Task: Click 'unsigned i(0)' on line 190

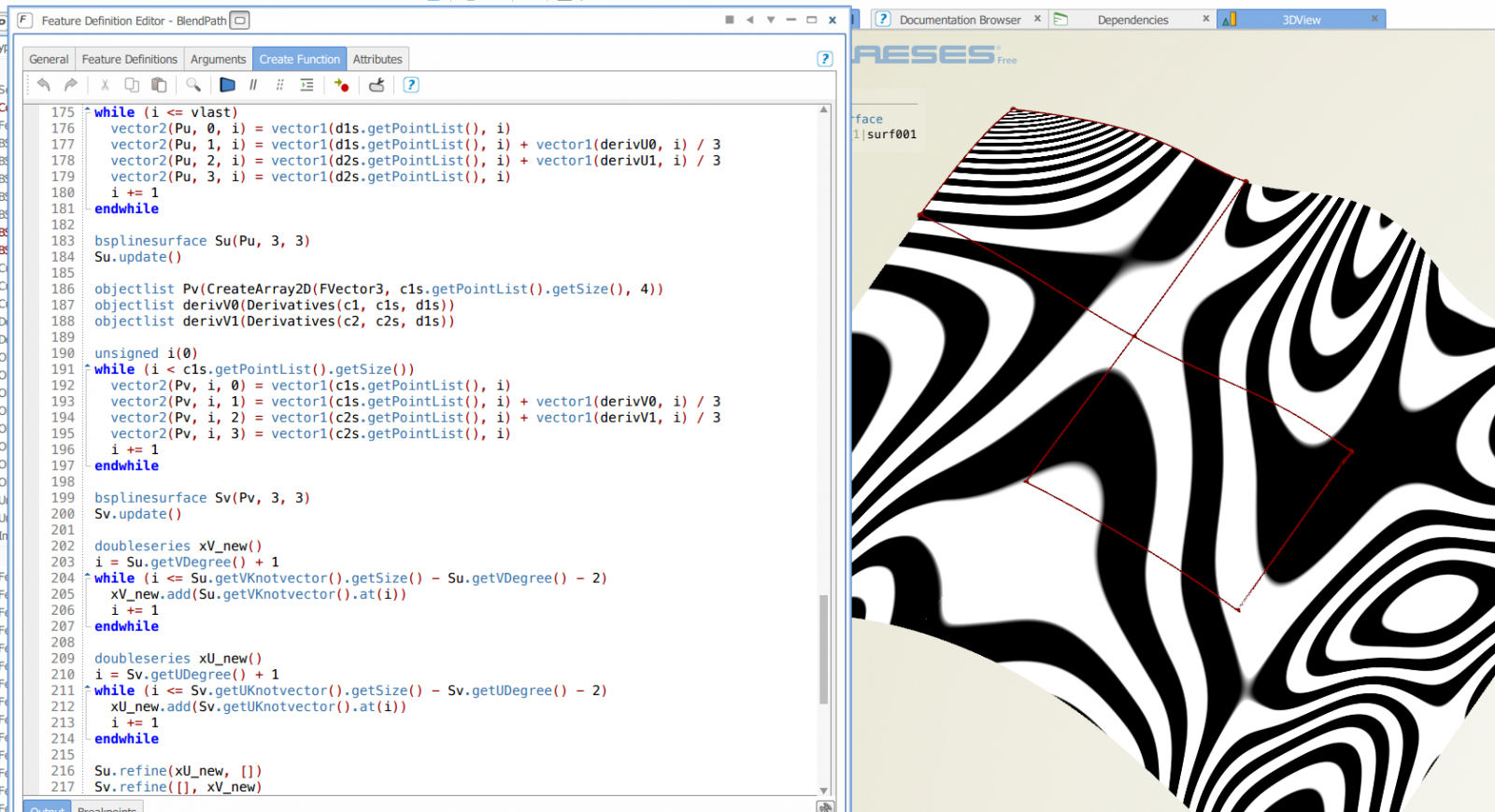Action: coord(146,353)
